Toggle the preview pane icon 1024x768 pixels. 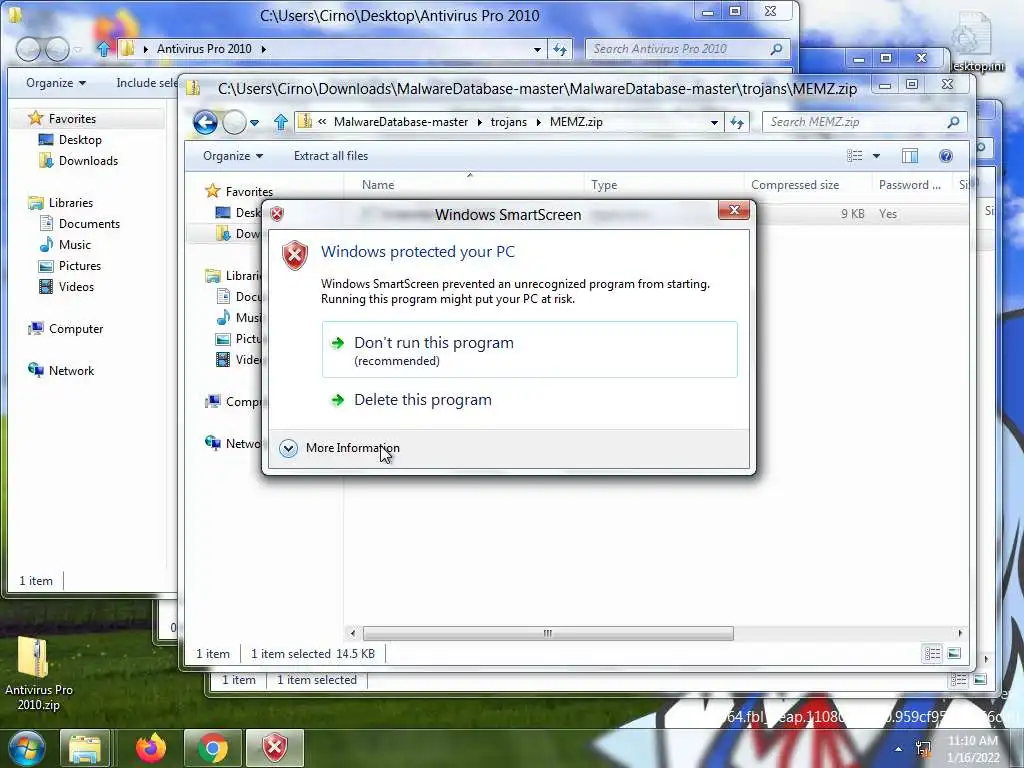910,156
